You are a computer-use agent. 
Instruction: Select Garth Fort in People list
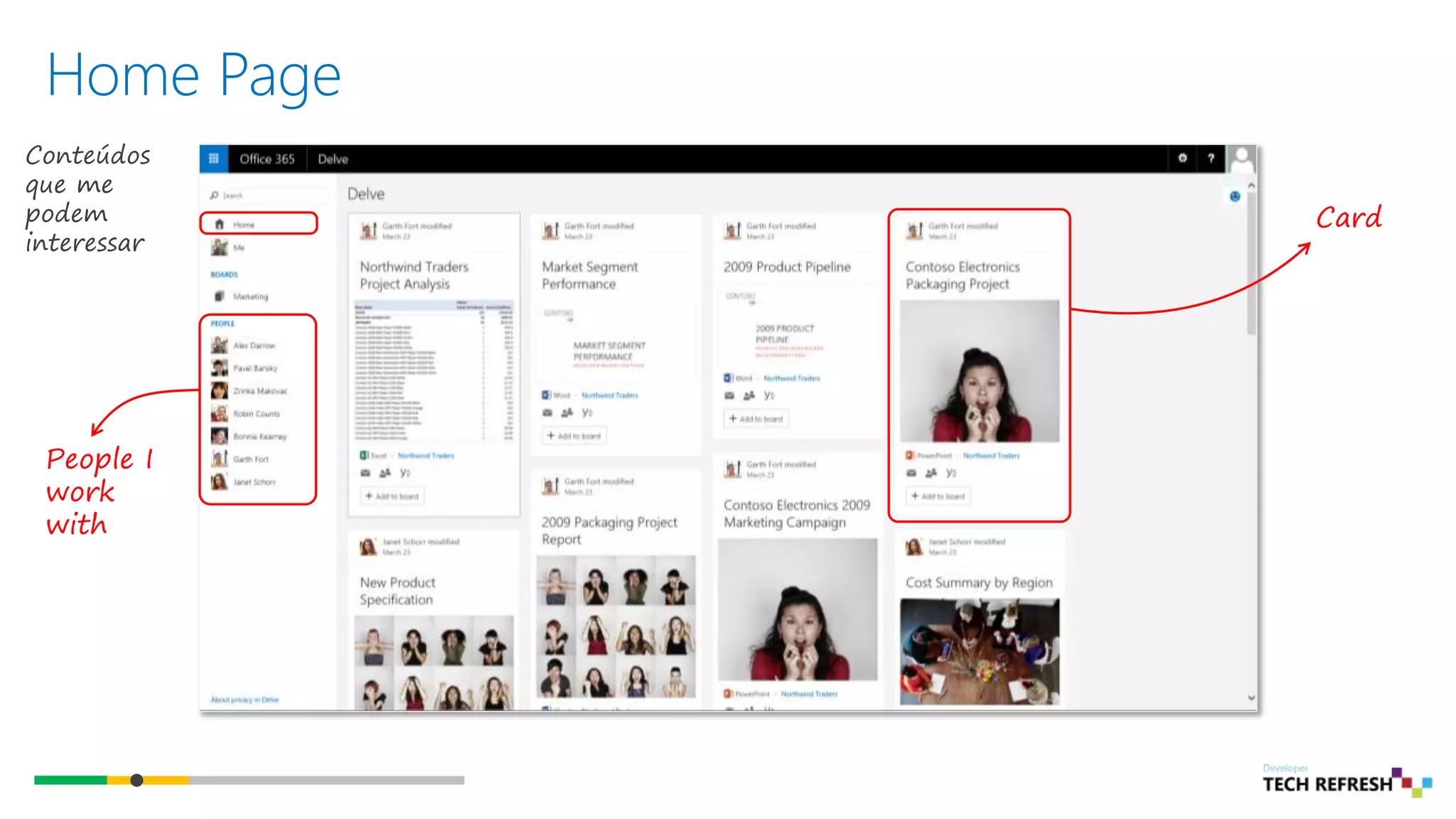251,459
